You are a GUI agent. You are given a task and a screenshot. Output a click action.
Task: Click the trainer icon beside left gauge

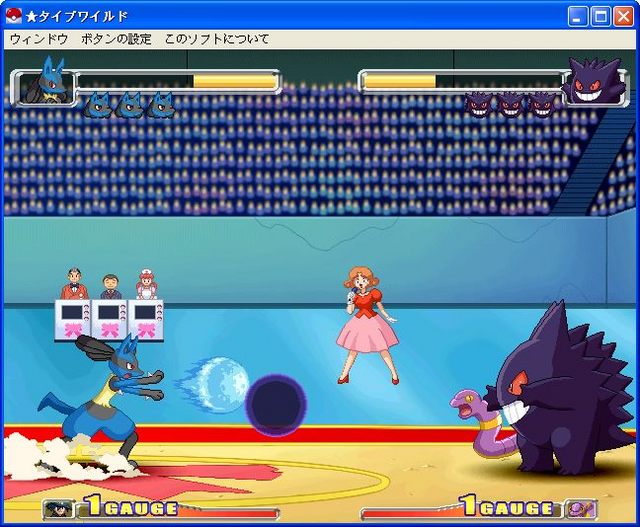click(59, 509)
